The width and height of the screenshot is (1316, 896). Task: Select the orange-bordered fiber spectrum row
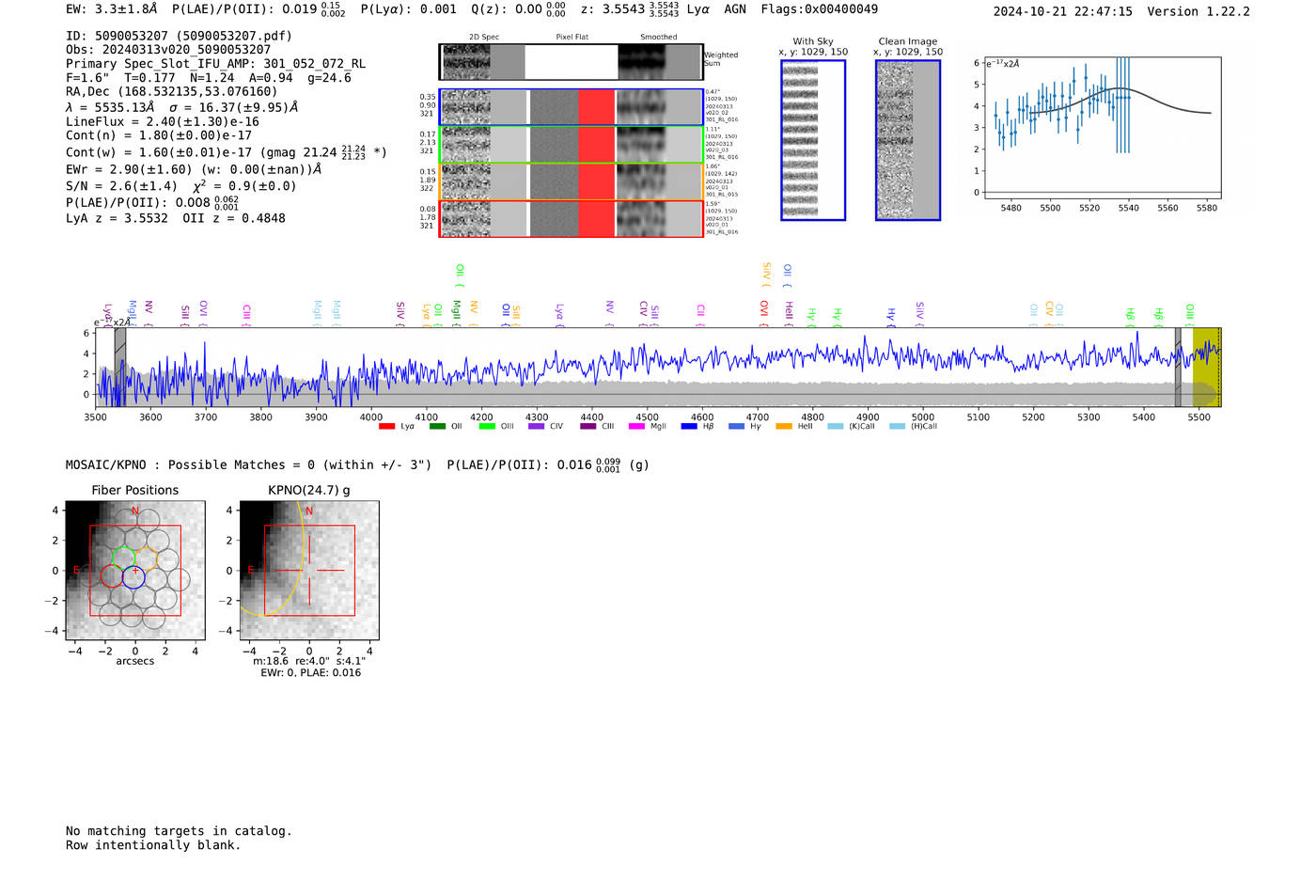point(571,181)
